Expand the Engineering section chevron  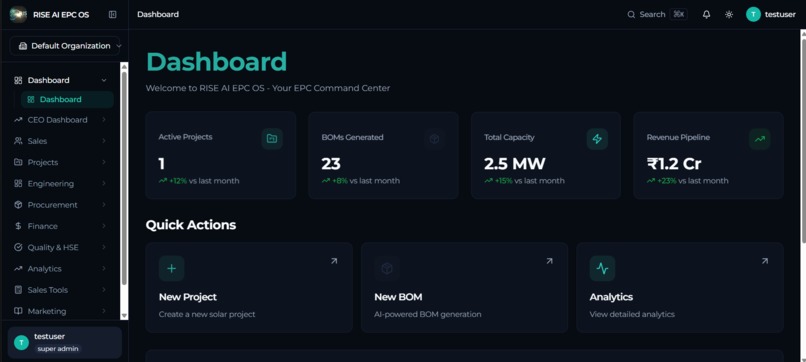pos(104,184)
